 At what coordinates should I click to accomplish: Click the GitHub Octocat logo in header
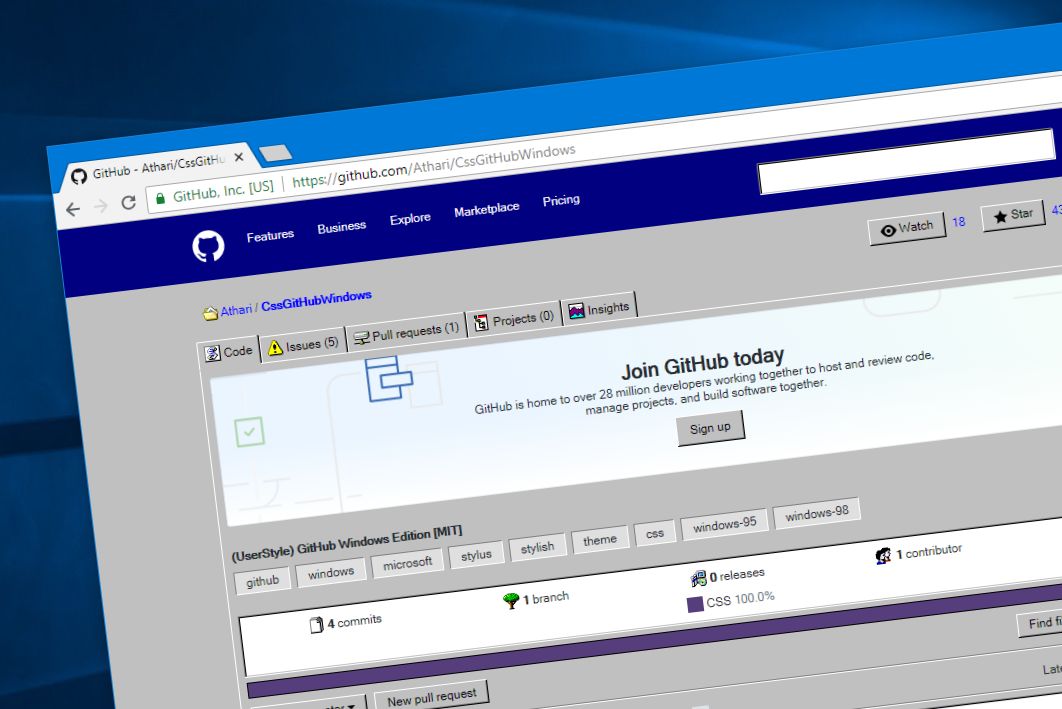[x=208, y=246]
